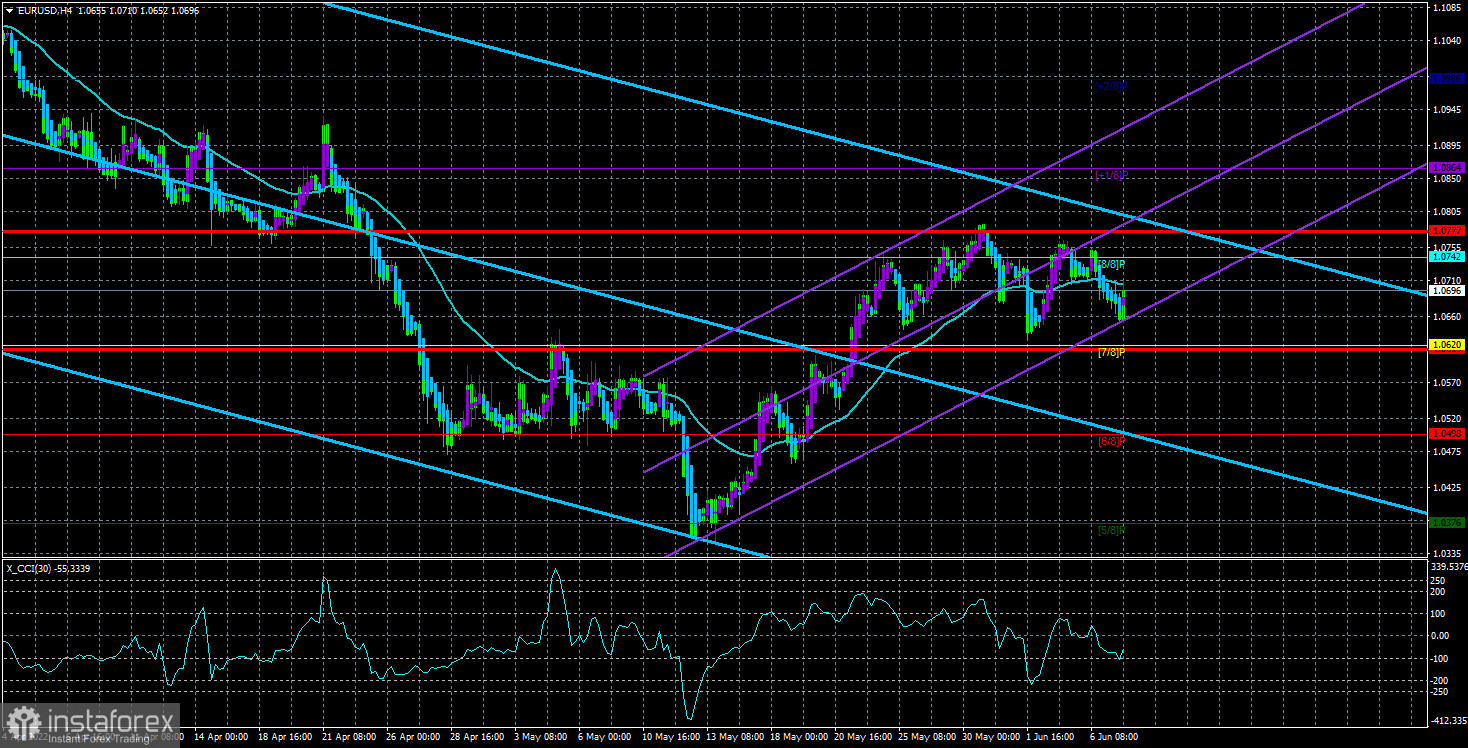Click the 13 May 08:00 time axis label
This screenshot has height=748, width=1468.
(733, 736)
